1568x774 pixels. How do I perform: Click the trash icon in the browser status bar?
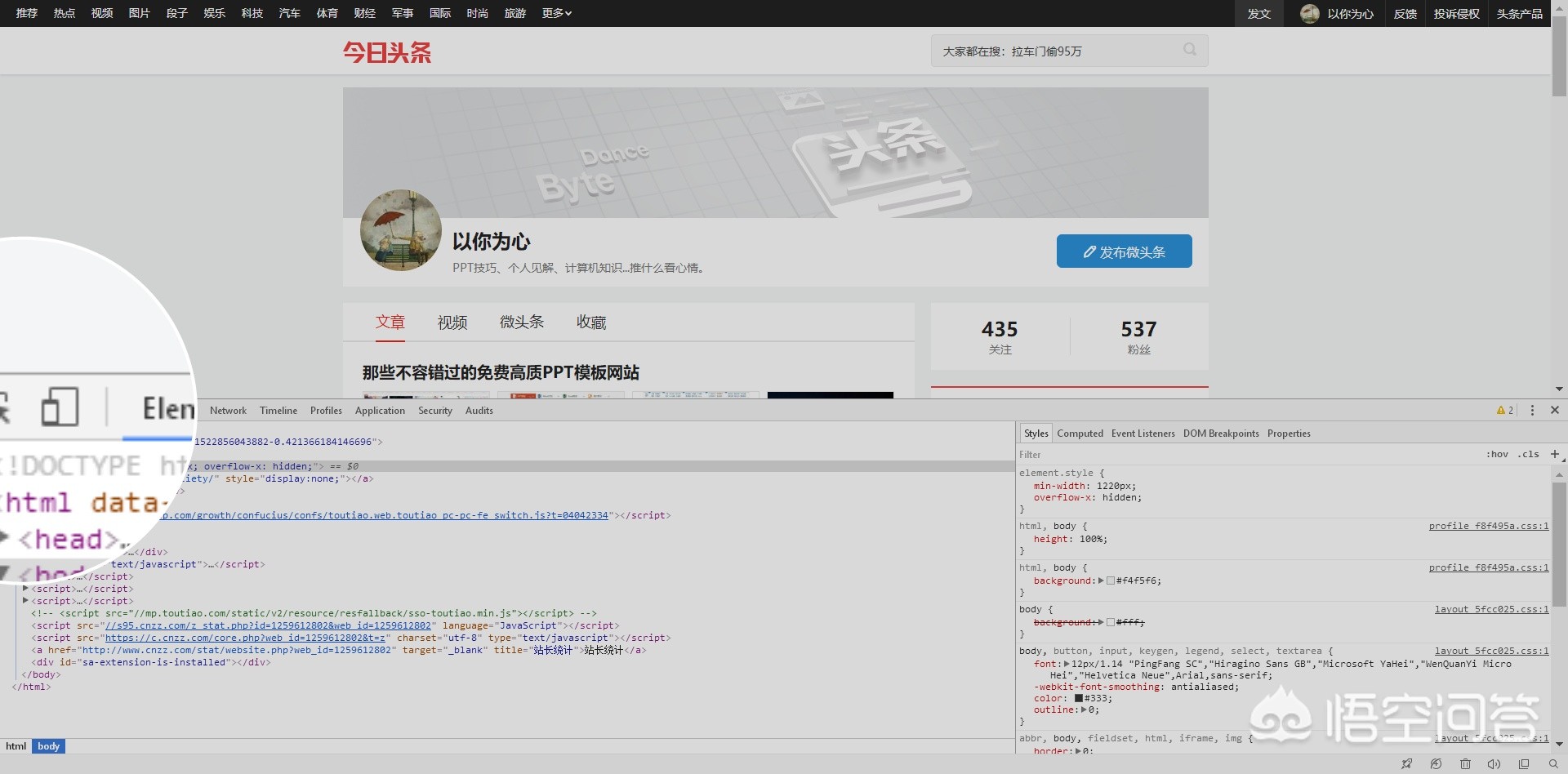1465,764
